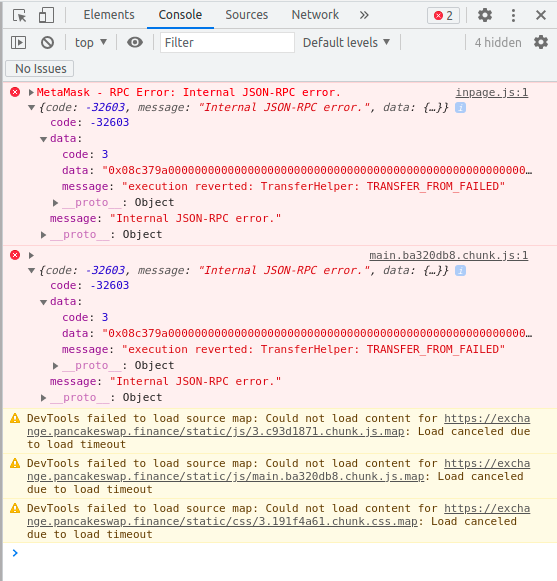Expand the inner __proto__ of second error data
Image resolution: width=557 pixels, height=581 pixels.
[x=55, y=366]
